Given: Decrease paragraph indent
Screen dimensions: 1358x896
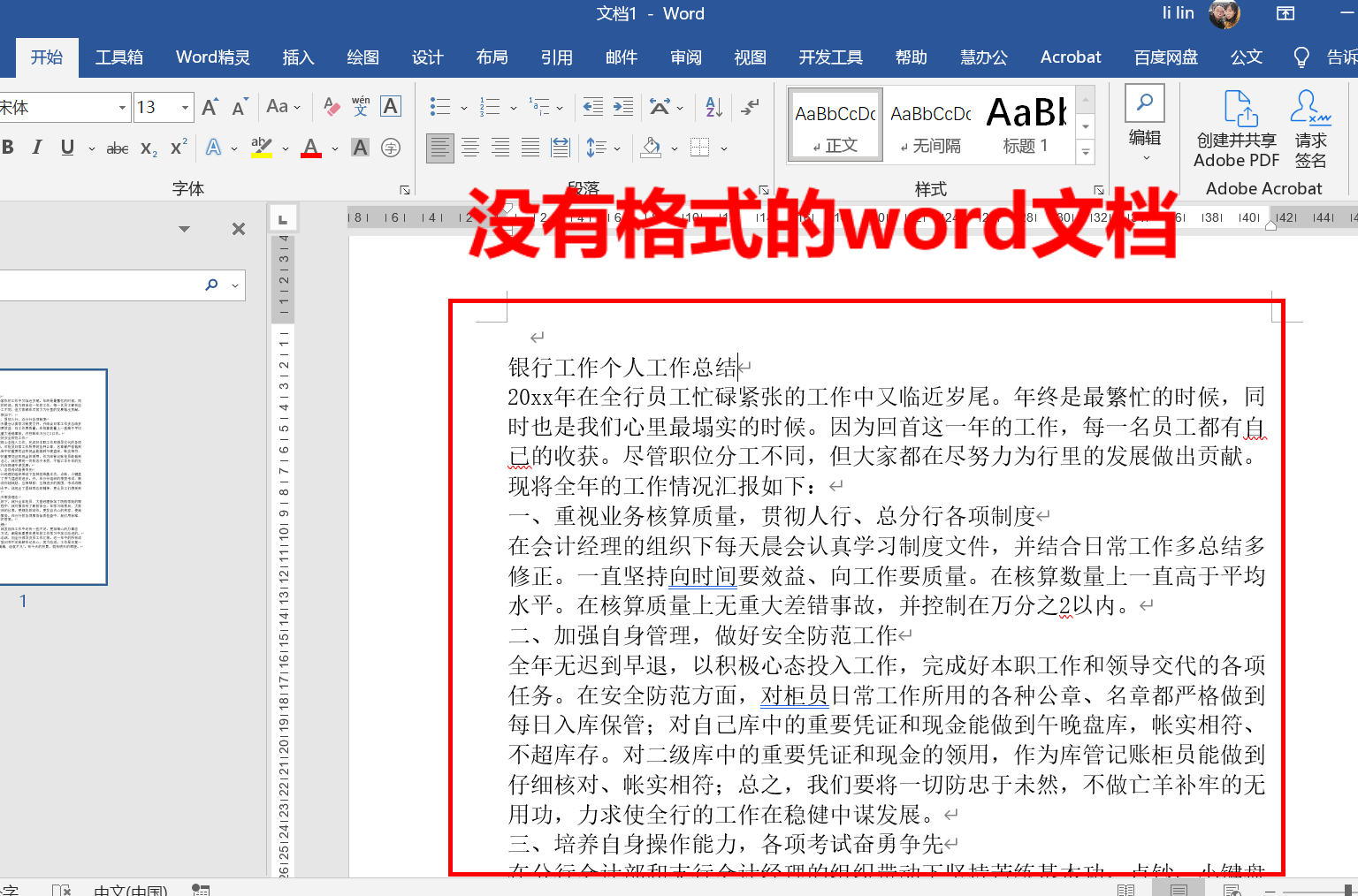Looking at the screenshot, I should coord(593,107).
